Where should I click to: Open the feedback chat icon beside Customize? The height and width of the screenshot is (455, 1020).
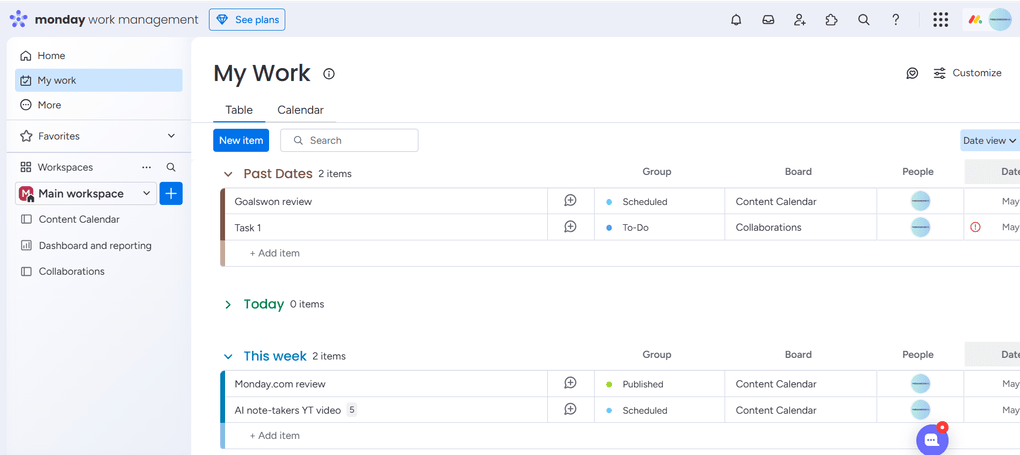(912, 73)
